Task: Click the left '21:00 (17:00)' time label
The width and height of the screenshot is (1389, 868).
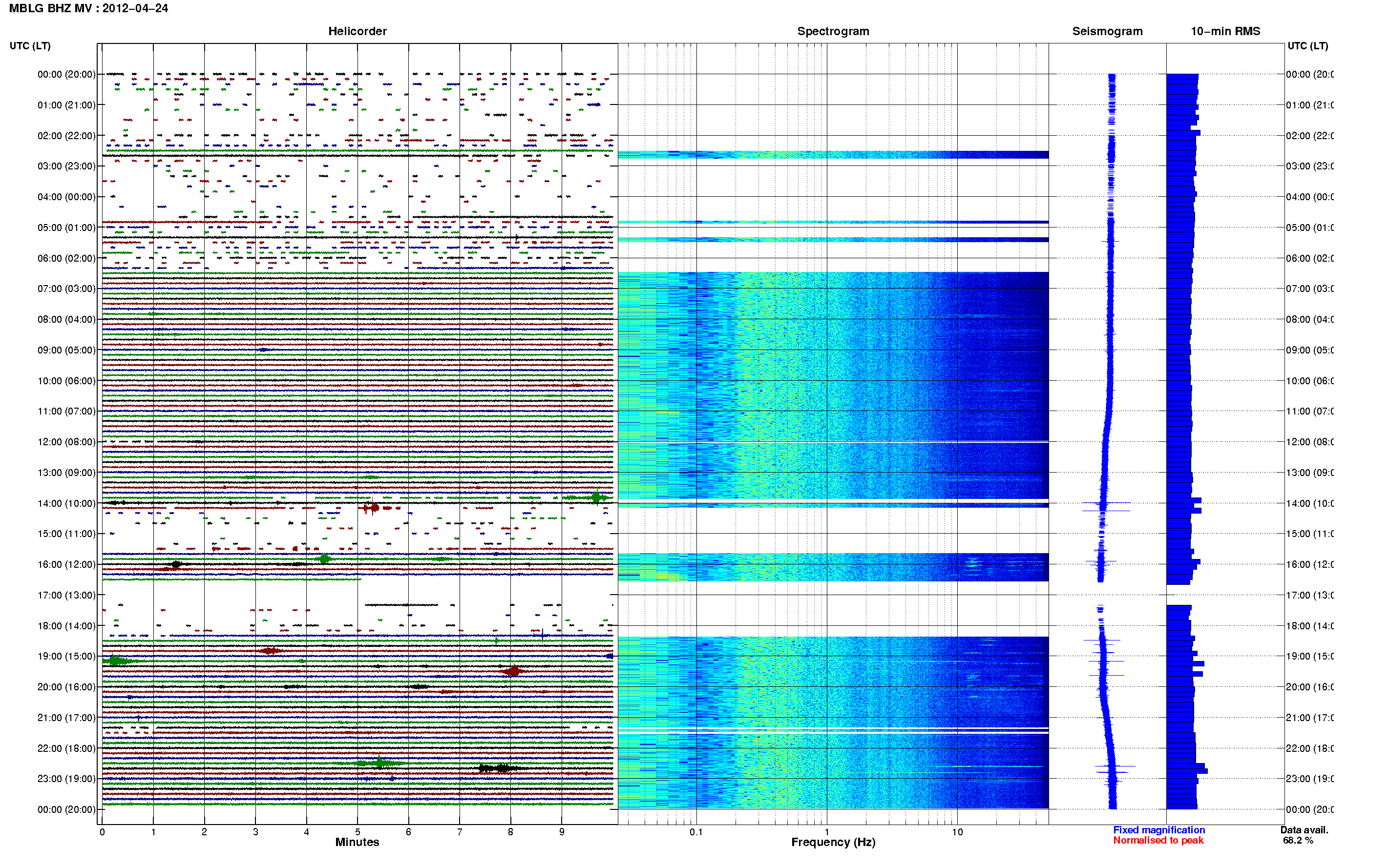Action: point(66,718)
